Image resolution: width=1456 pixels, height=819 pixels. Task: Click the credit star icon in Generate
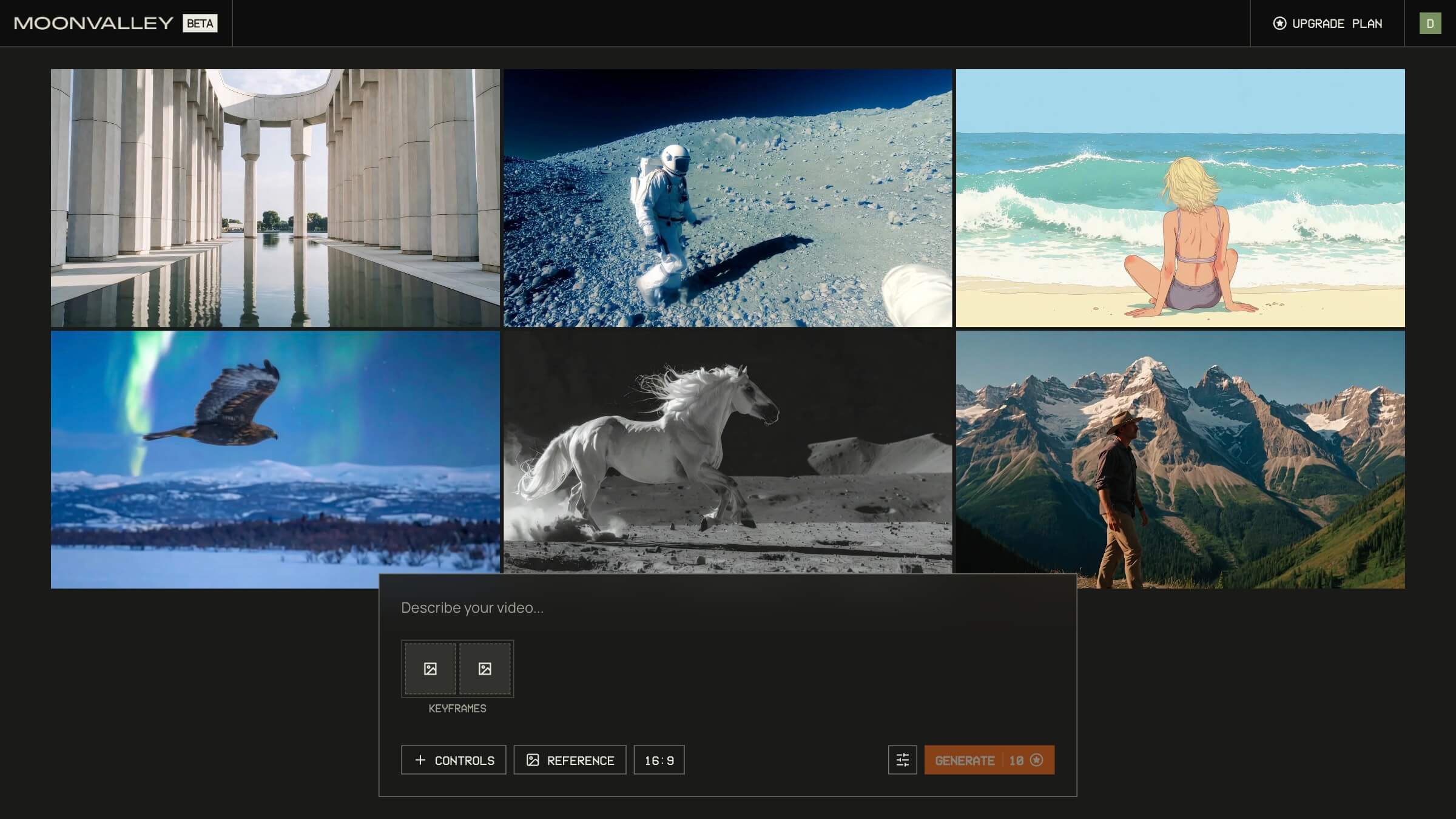(1037, 760)
